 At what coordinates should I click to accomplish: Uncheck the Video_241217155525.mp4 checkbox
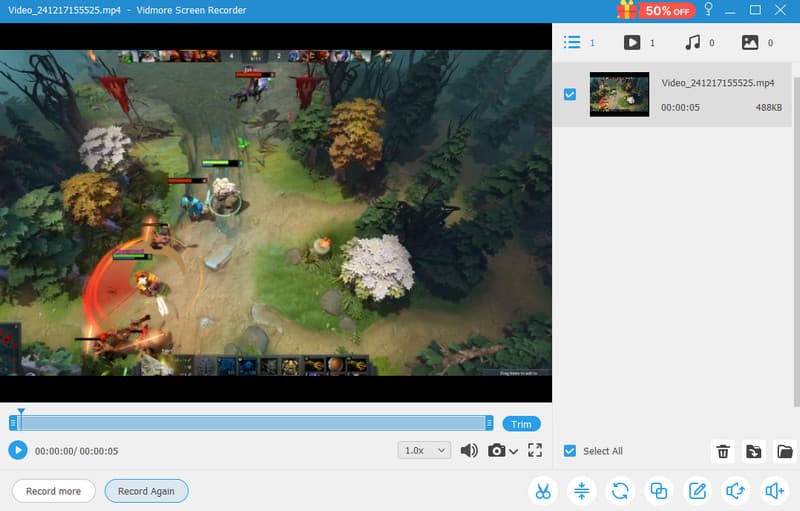click(x=569, y=94)
